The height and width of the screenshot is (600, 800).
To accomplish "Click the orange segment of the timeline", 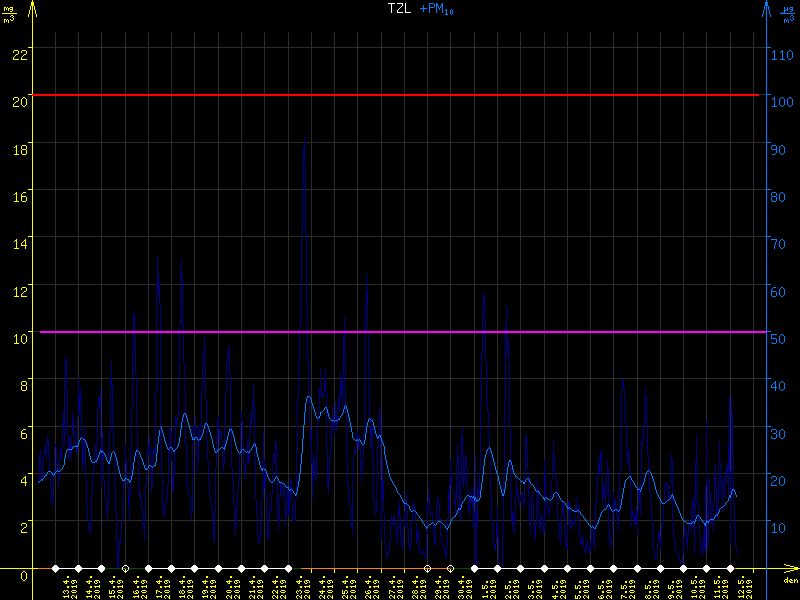I will pyautogui.click(x=360, y=568).
